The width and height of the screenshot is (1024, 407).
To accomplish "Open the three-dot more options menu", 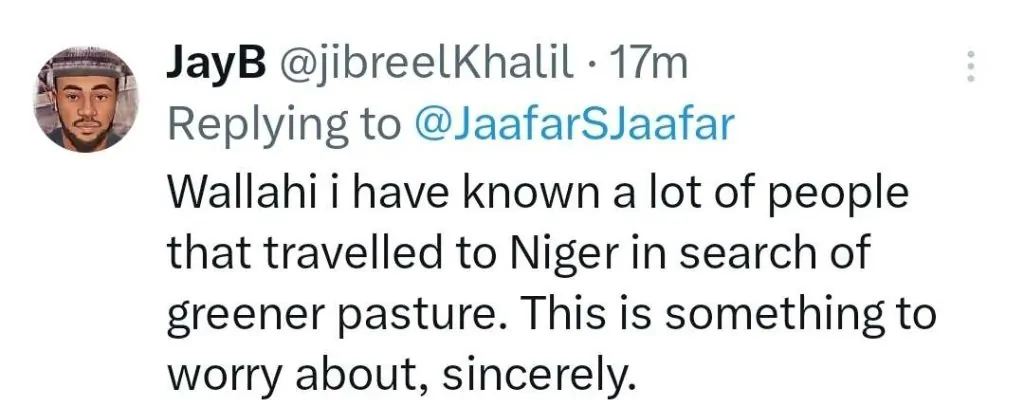I will pos(968,65).
